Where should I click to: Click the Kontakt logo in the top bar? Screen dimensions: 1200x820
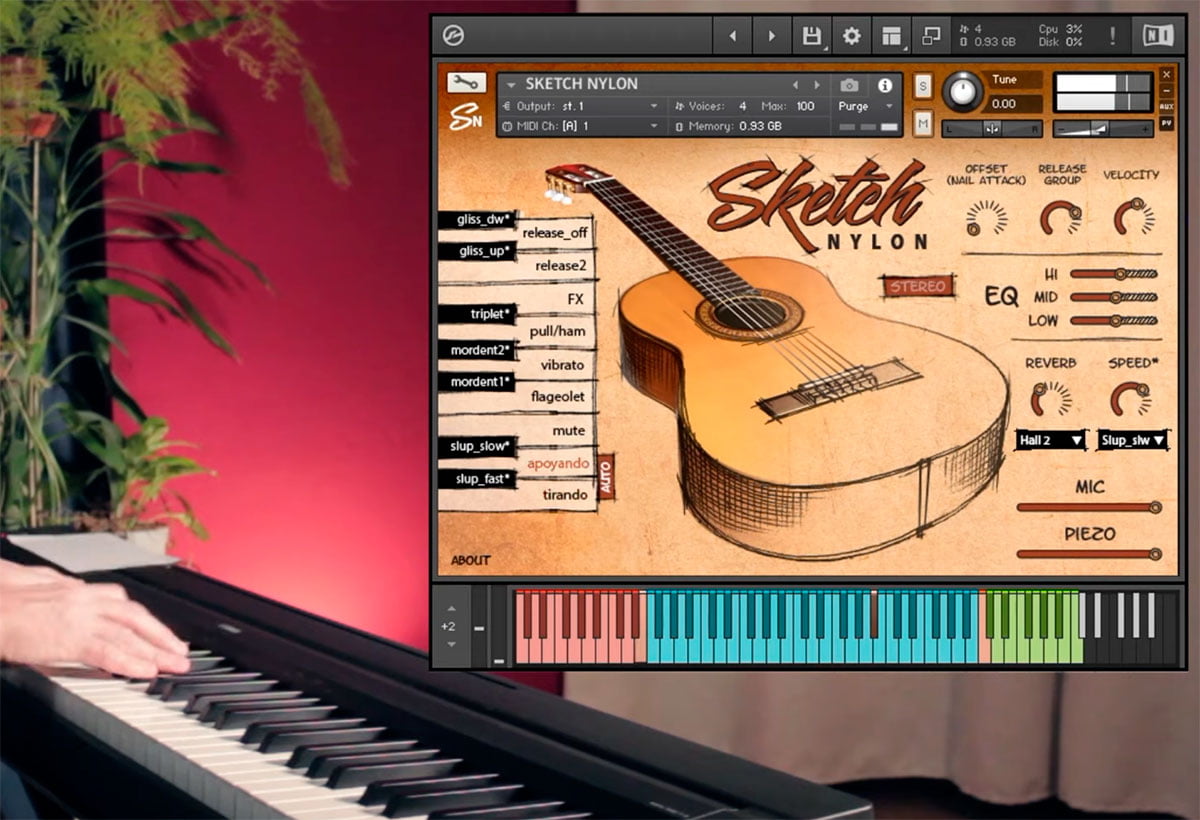pyautogui.click(x=453, y=36)
